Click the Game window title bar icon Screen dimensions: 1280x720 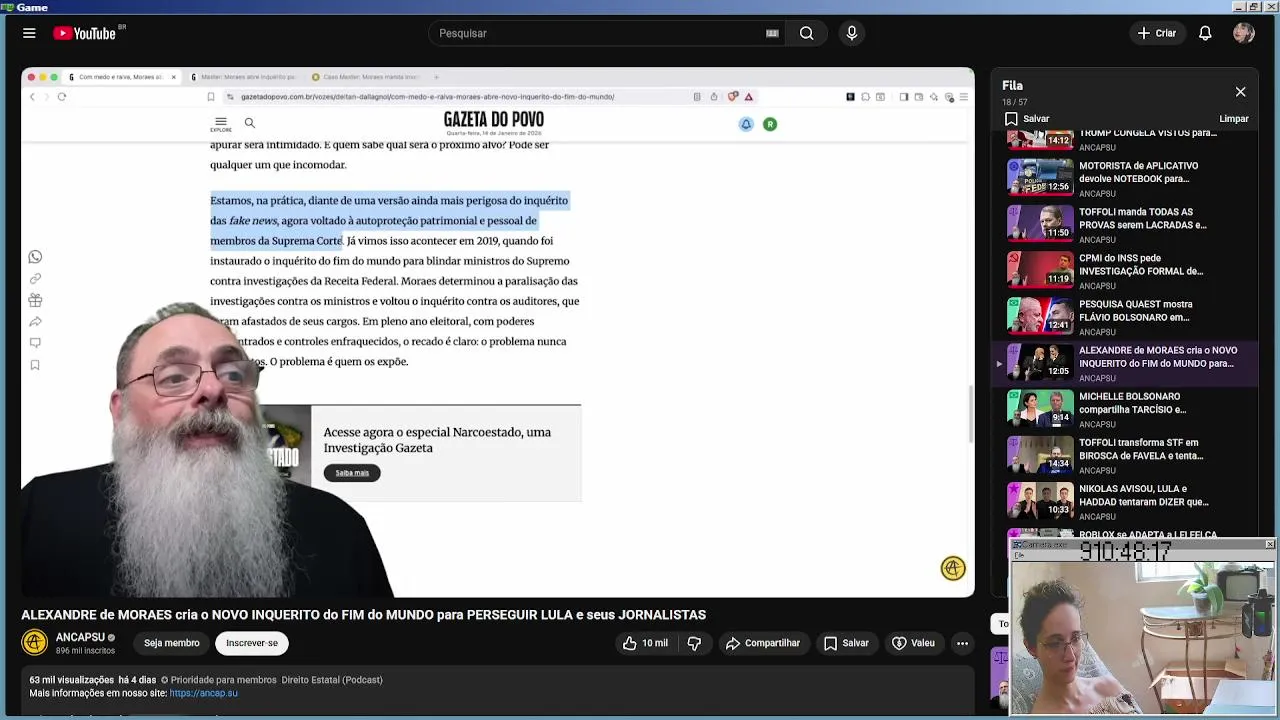point(6,7)
